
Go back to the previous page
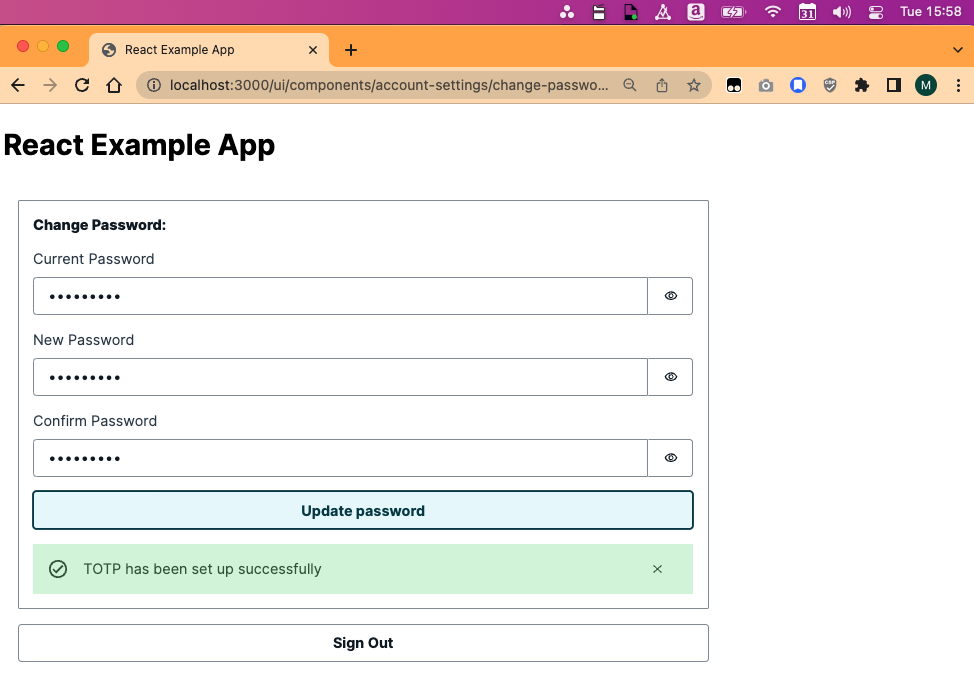click(18, 85)
